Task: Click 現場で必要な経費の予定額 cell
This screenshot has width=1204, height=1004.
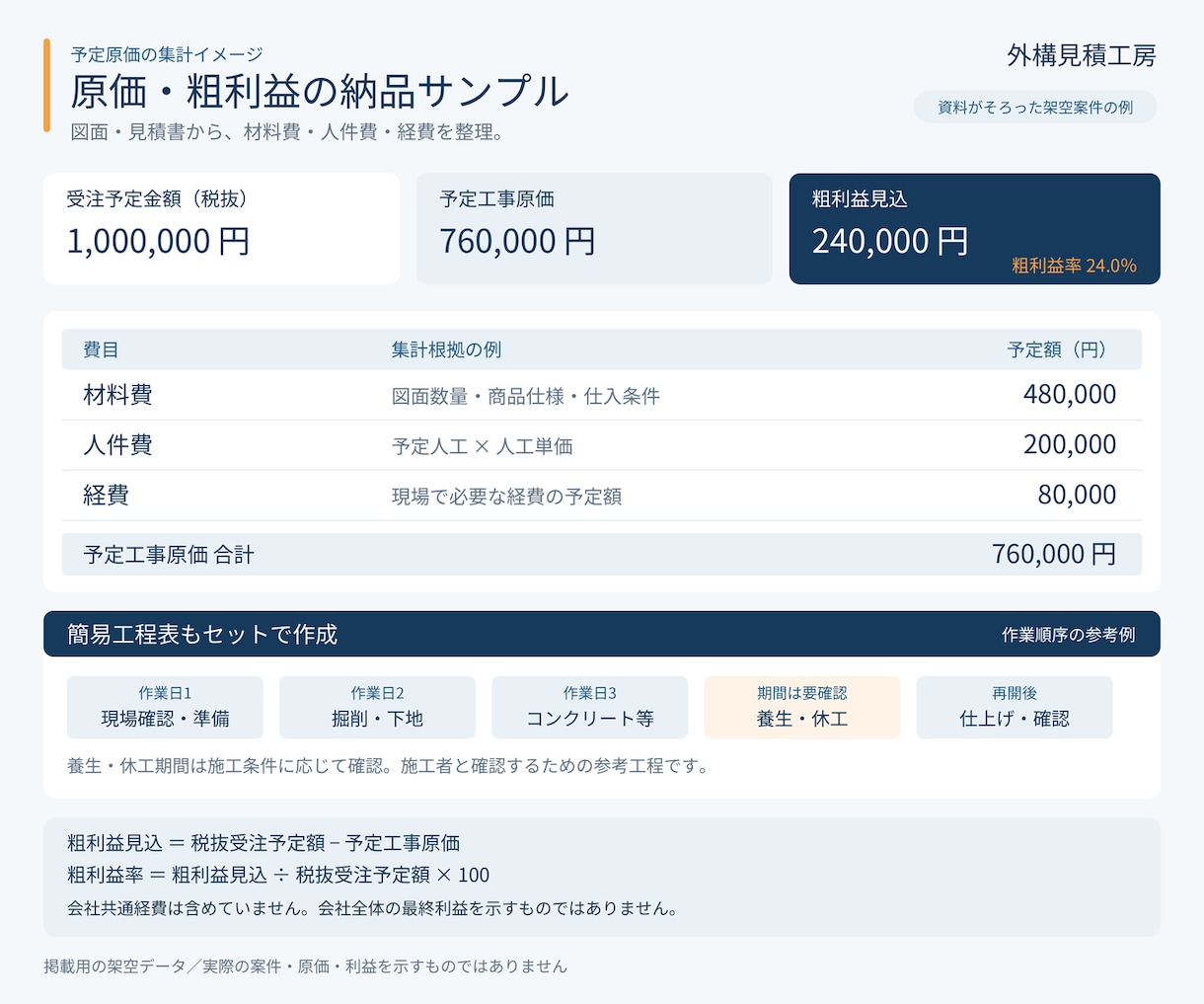Action: (x=506, y=497)
